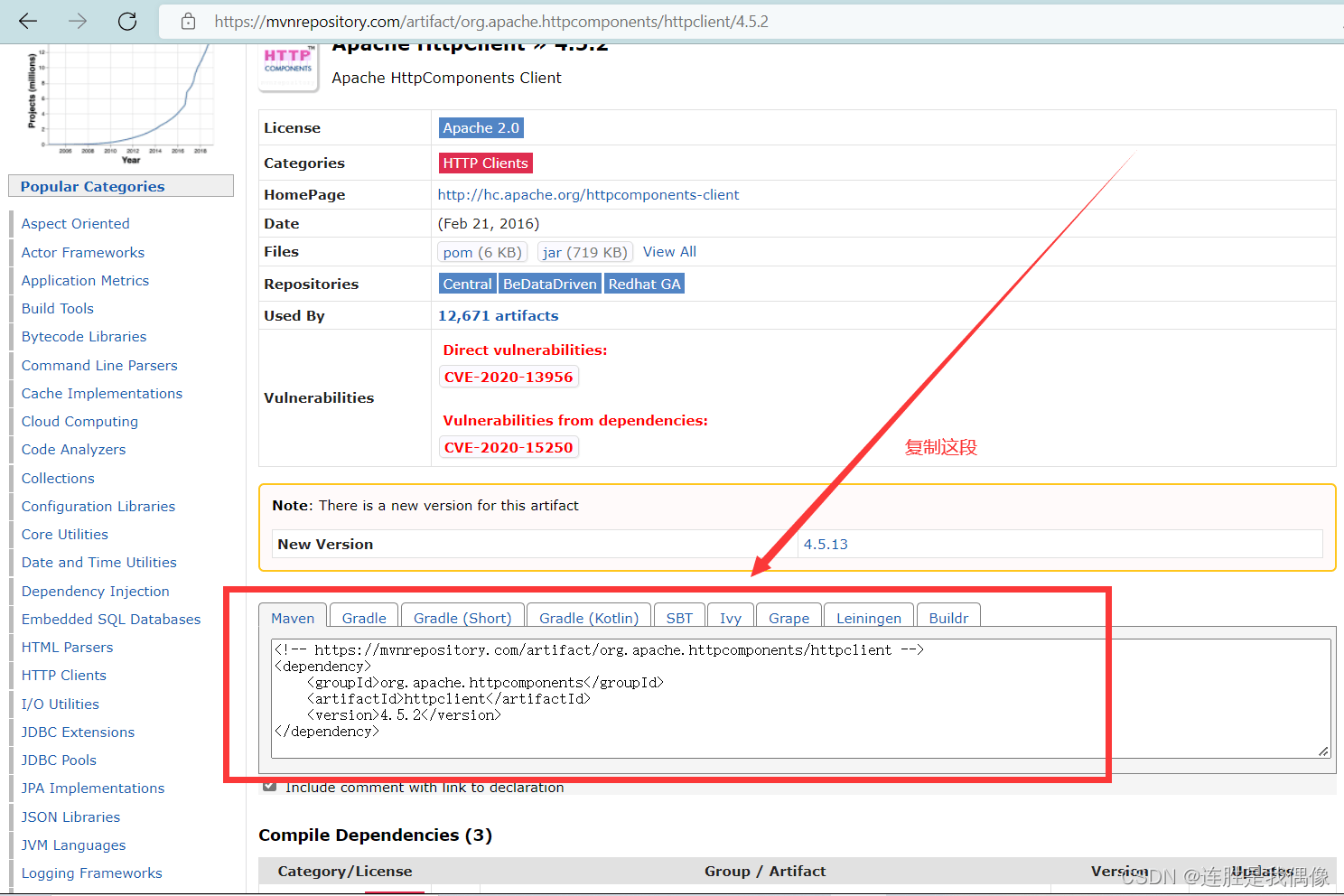Click the Group / Artifact column header
Viewport: 1344px width, 896px height.
tap(765, 871)
